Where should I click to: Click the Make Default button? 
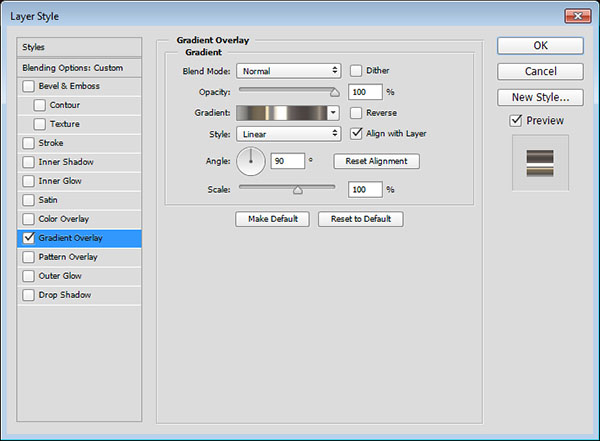[273, 219]
